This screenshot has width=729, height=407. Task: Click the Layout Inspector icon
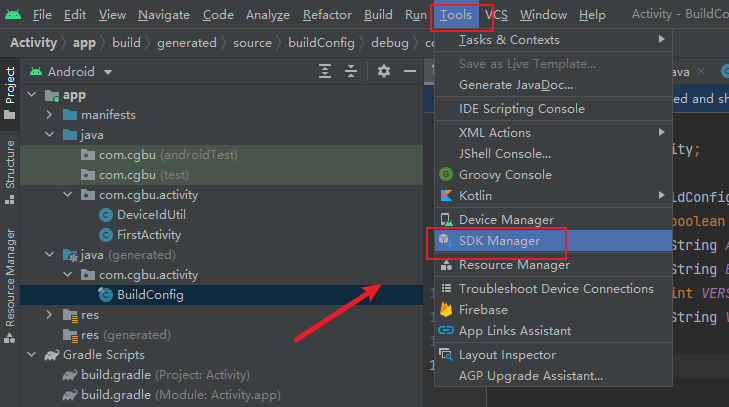point(446,354)
